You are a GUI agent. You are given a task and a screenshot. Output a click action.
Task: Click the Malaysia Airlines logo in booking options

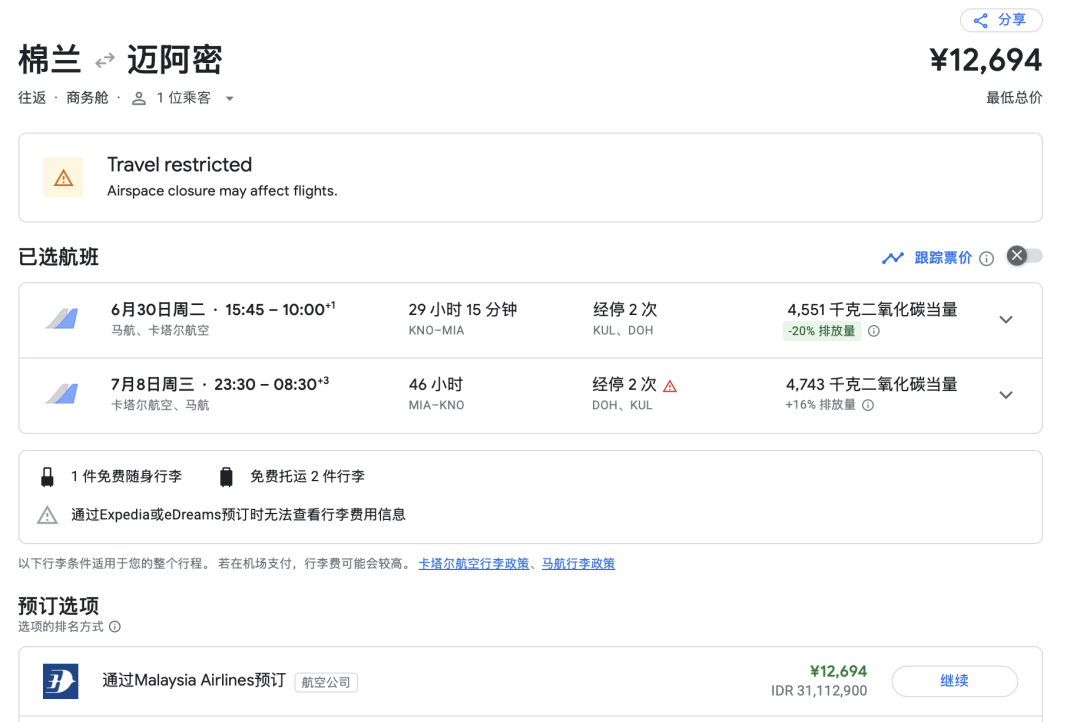click(62, 681)
